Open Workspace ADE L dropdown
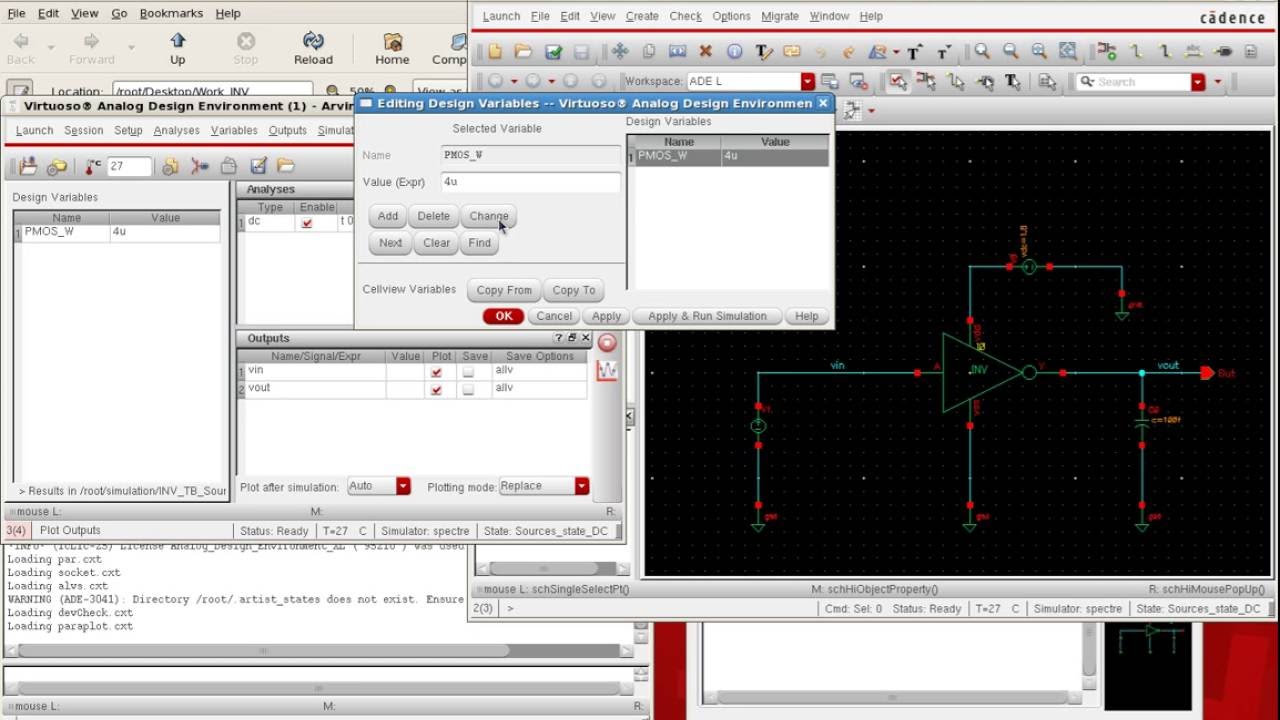The width and height of the screenshot is (1280, 720). pyautogui.click(x=808, y=81)
